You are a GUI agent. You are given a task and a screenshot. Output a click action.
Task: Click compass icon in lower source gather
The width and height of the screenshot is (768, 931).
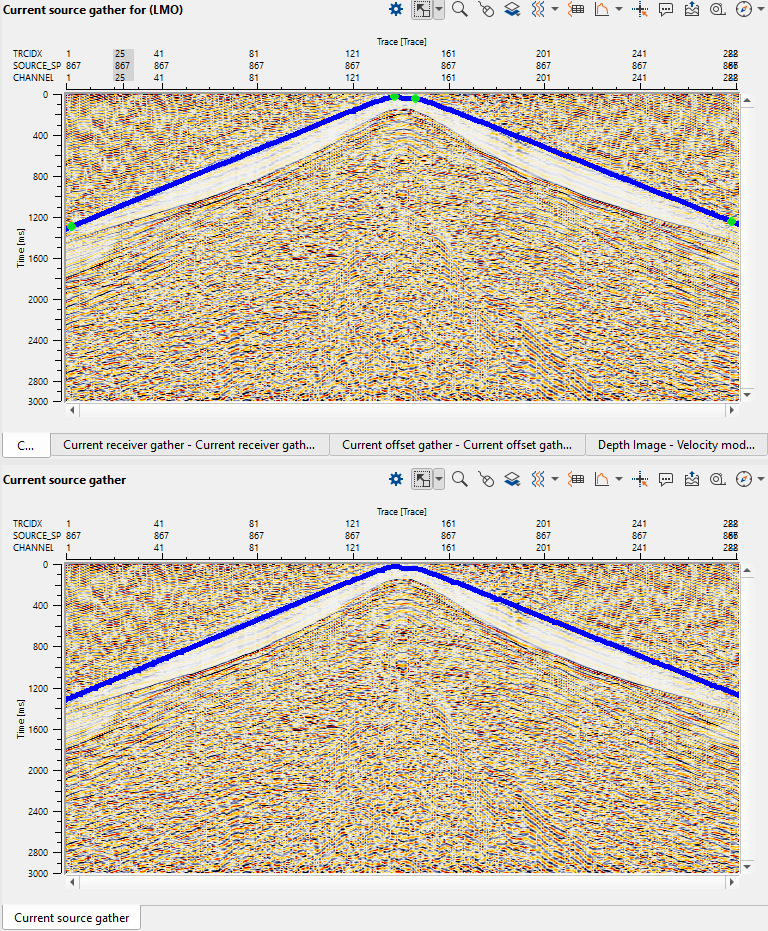click(744, 479)
